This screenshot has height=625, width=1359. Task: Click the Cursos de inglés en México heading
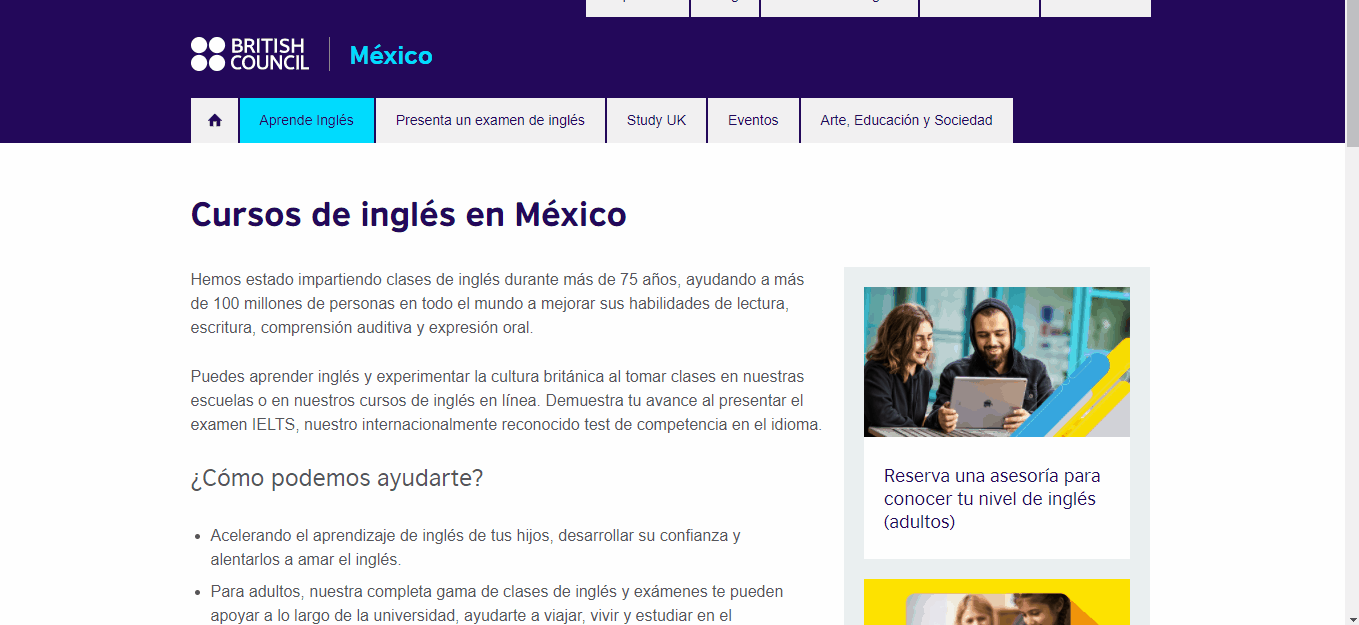tap(408, 214)
